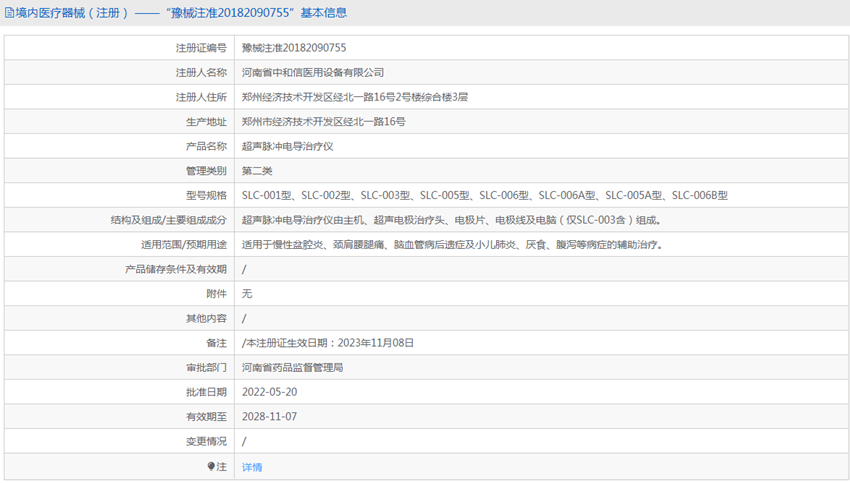Click the registrant name 河南省中和信医用设备有限公司
This screenshot has width=850, height=483.
click(x=313, y=73)
